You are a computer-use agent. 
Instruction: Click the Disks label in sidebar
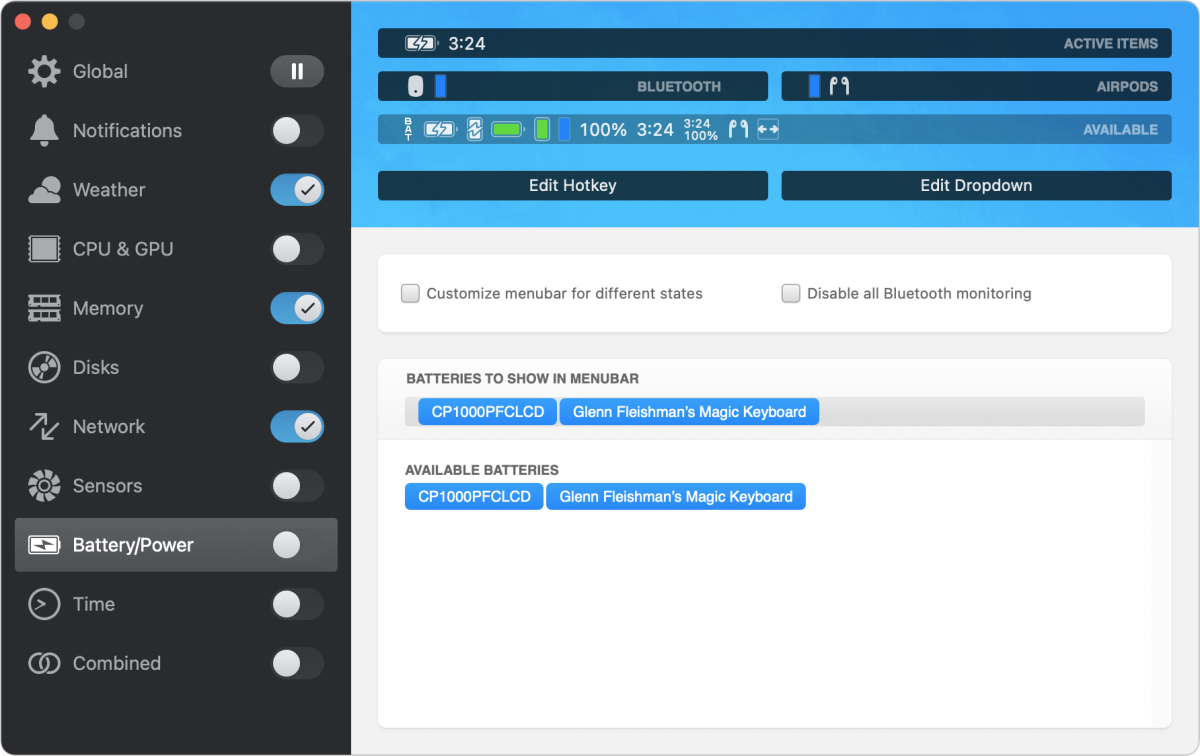[x=96, y=367]
